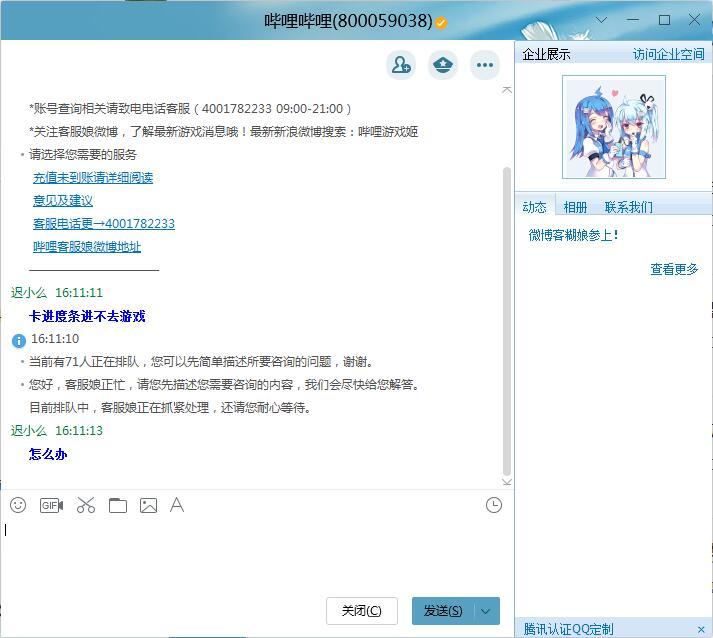Click the 请选择您需要的服务 line
Viewport: 713px width, 638px height.
[83, 155]
